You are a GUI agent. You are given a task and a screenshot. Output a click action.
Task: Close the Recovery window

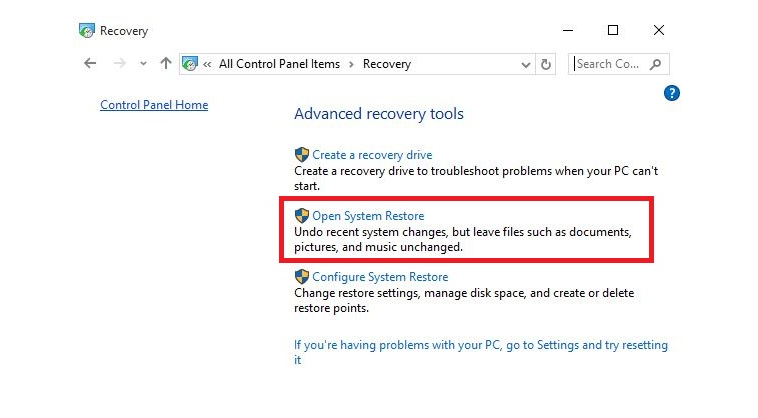pyautogui.click(x=658, y=30)
